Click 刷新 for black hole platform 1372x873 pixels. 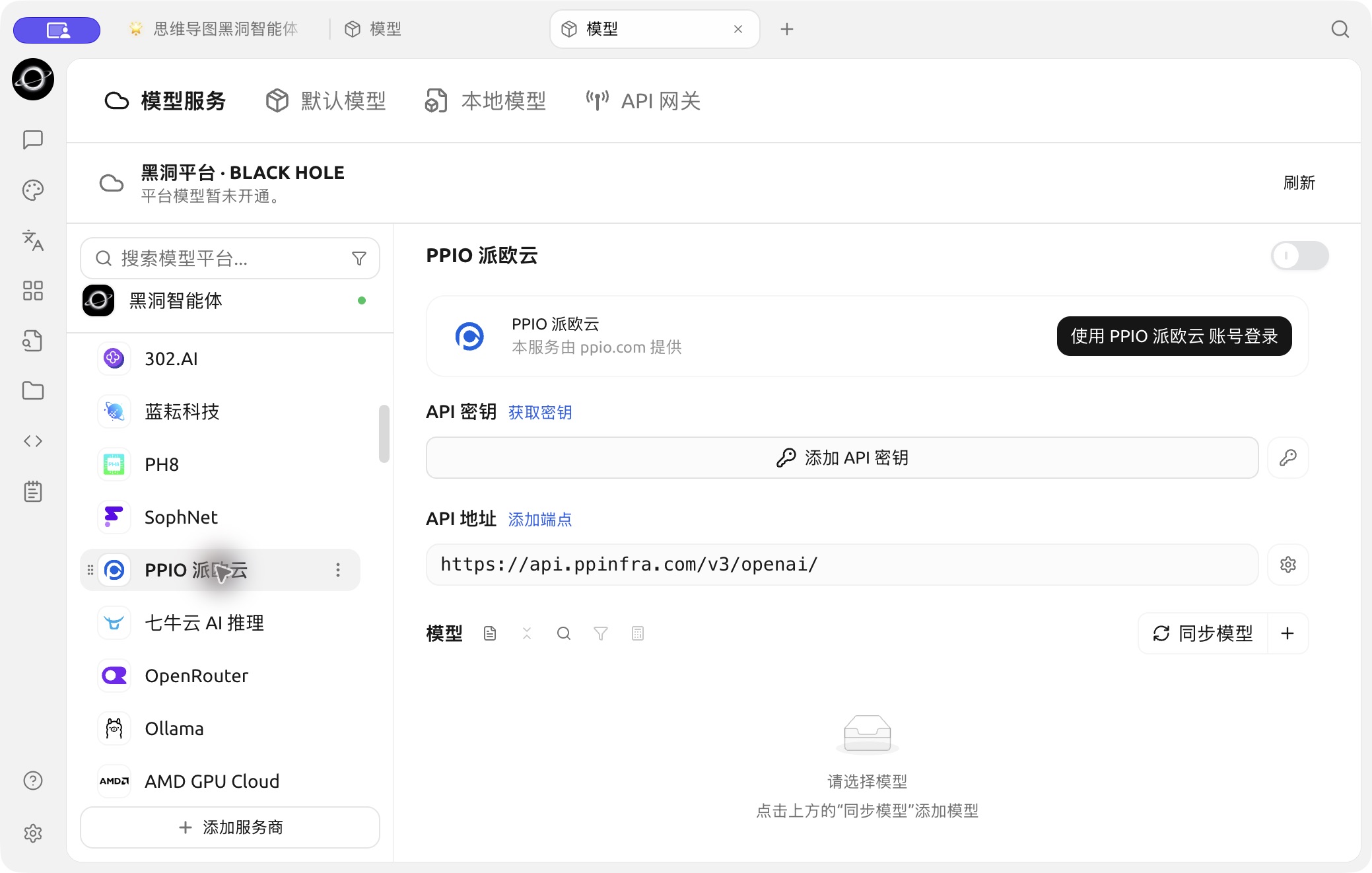tap(1299, 183)
